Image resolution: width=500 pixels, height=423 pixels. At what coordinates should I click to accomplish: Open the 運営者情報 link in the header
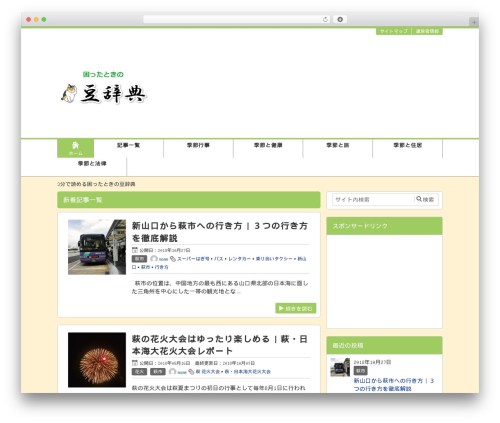(427, 31)
